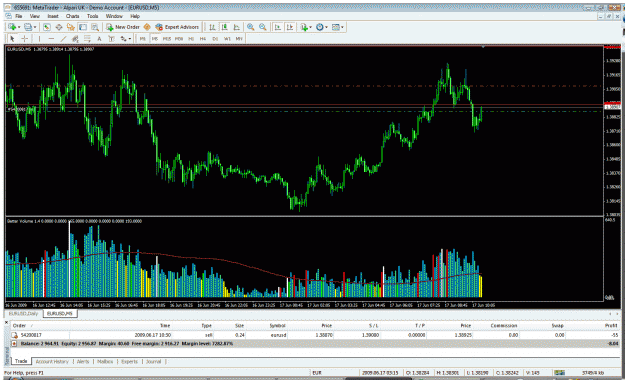
Task: Open the New Chart dropdown arrow
Action: [19, 27]
